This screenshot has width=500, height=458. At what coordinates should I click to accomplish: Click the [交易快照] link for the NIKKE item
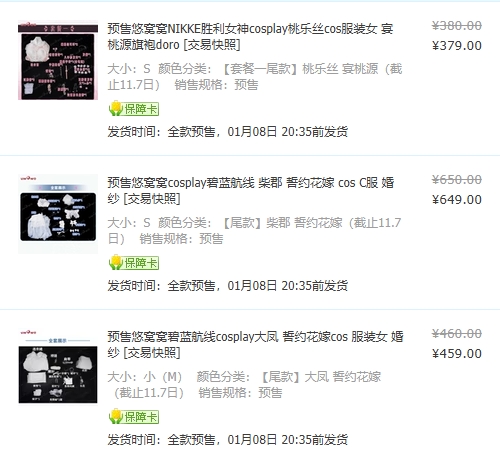pyautogui.click(x=212, y=45)
